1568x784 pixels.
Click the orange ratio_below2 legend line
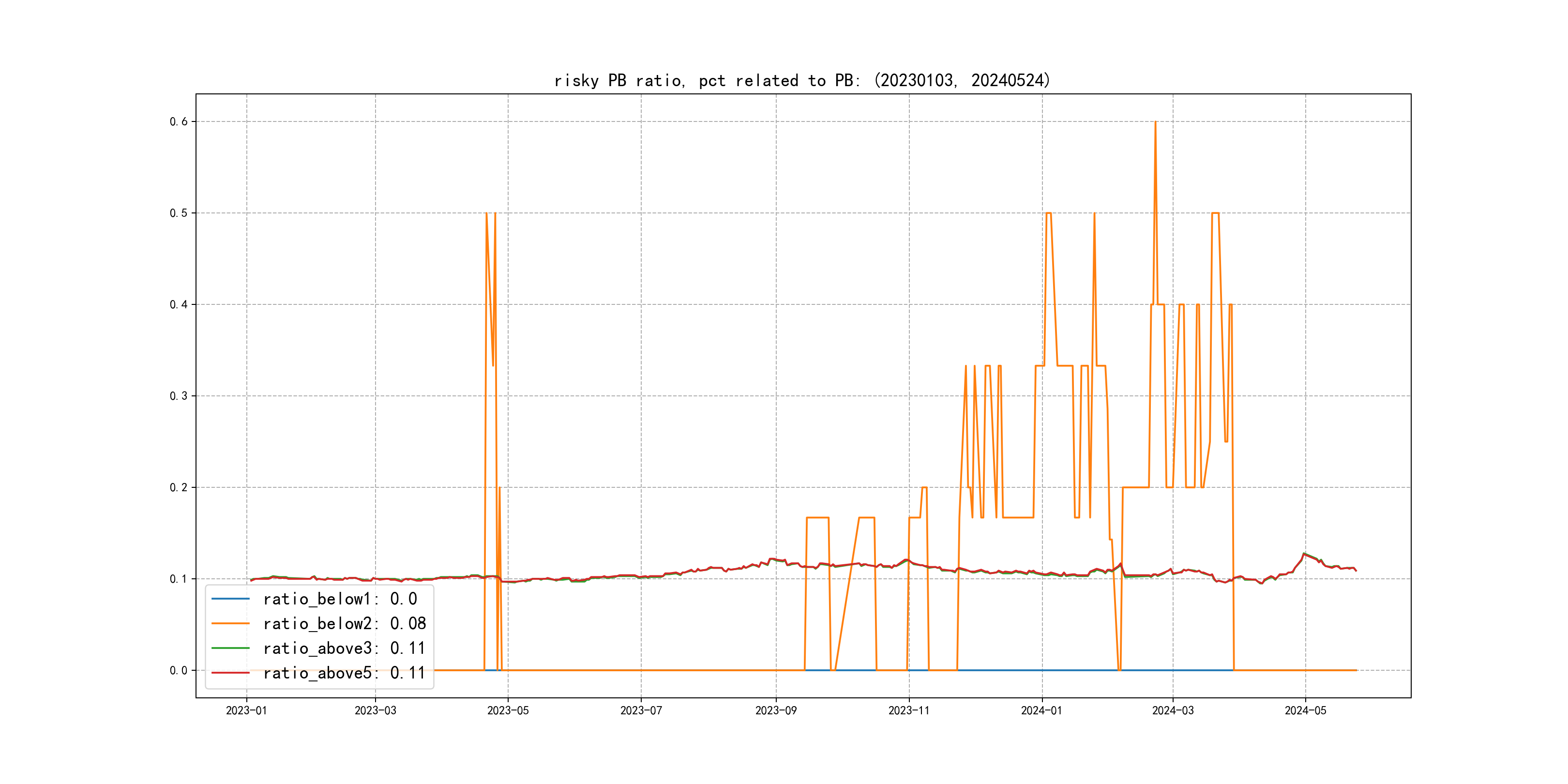click(x=230, y=623)
